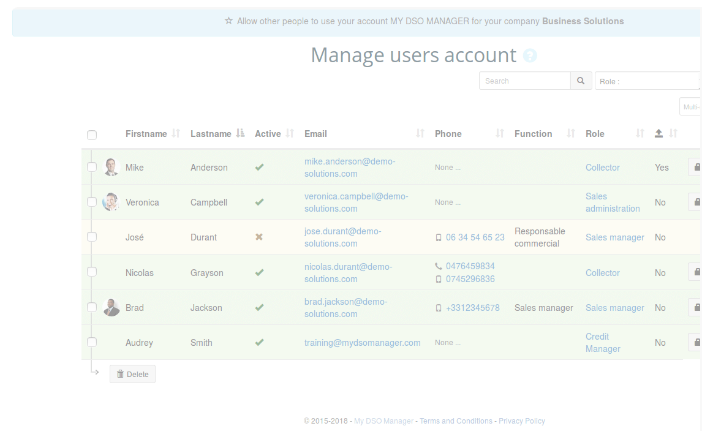
Task: Click the lock icon in Mike Anderson's row
Action: [x=694, y=168]
